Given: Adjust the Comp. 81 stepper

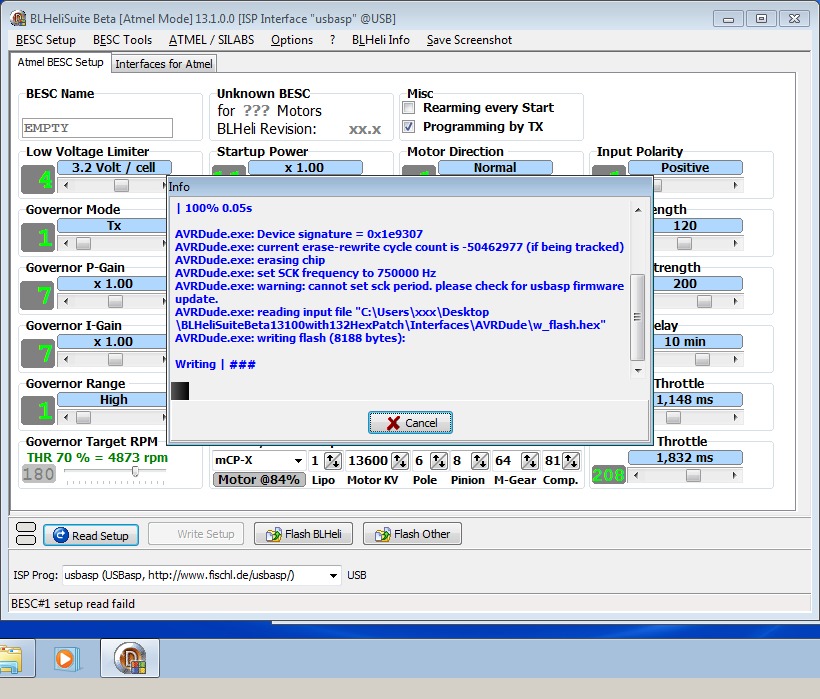Looking at the screenshot, I should click(571, 461).
